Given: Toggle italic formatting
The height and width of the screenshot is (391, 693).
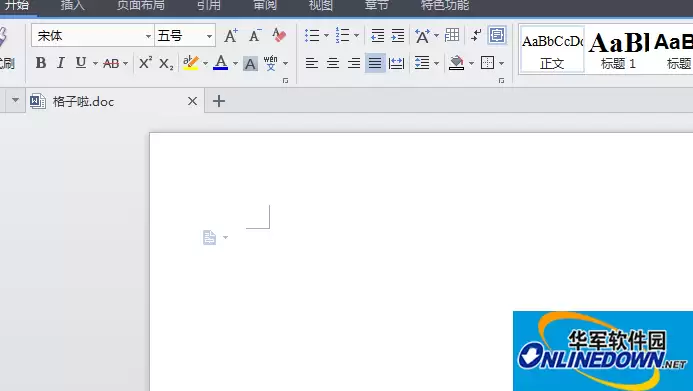Looking at the screenshot, I should (61, 63).
